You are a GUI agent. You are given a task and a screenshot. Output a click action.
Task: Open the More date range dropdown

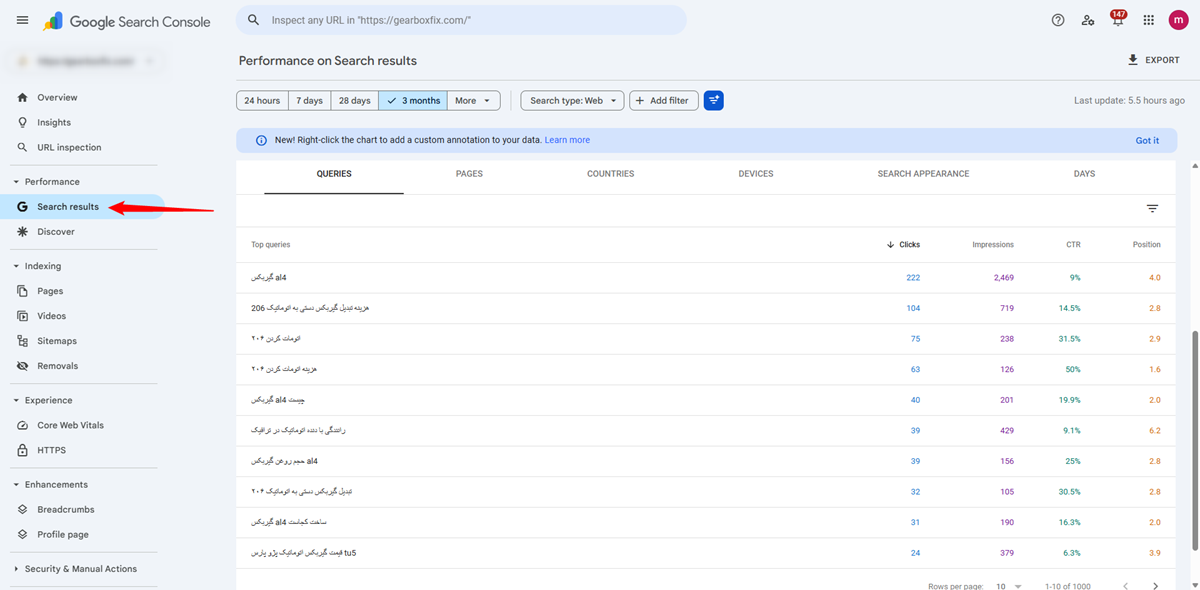[x=473, y=101]
